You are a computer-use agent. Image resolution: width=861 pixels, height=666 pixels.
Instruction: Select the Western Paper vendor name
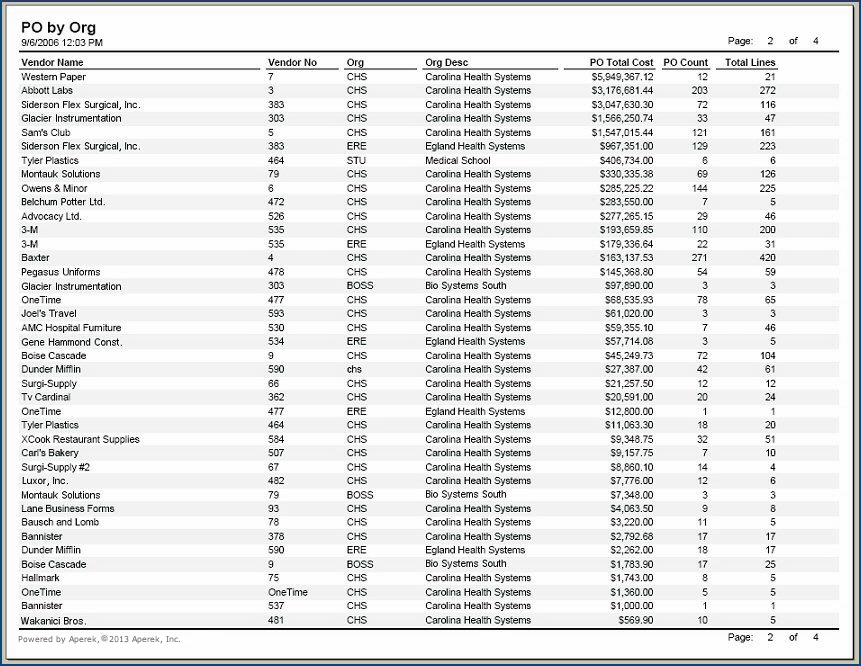pos(53,77)
